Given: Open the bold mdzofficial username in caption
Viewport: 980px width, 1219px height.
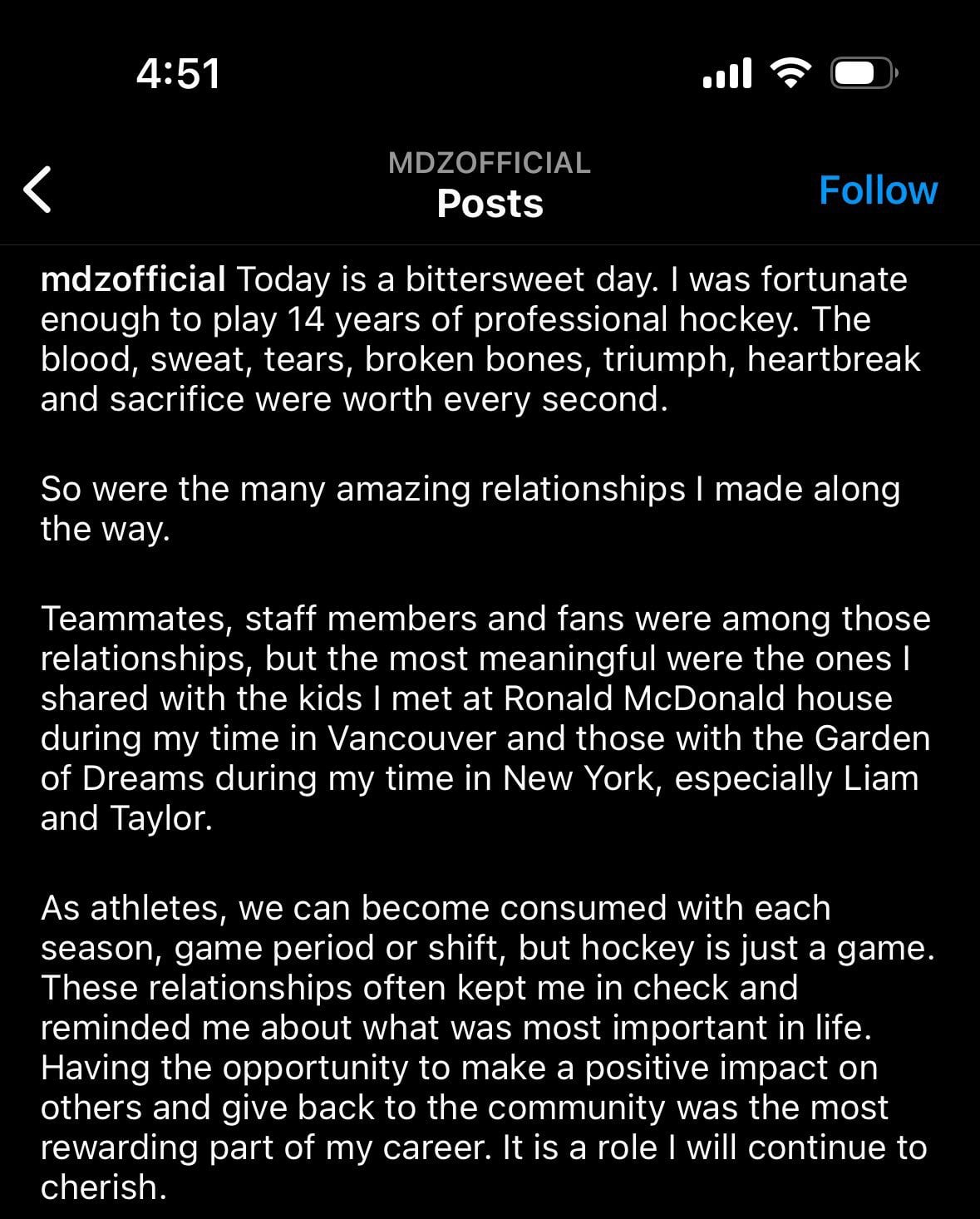Looking at the screenshot, I should (133, 279).
